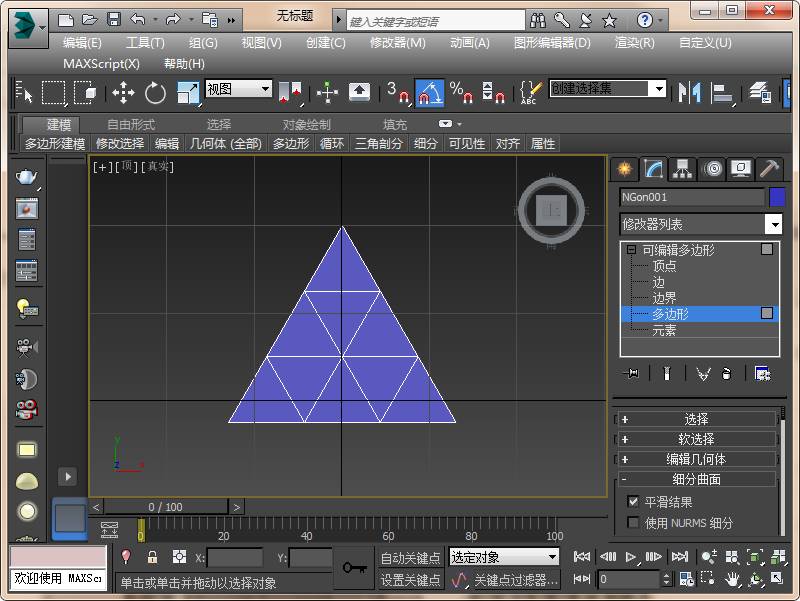The height and width of the screenshot is (601, 800).
Task: Select the Select Object arrow tool
Action: pyautogui.click(x=24, y=92)
